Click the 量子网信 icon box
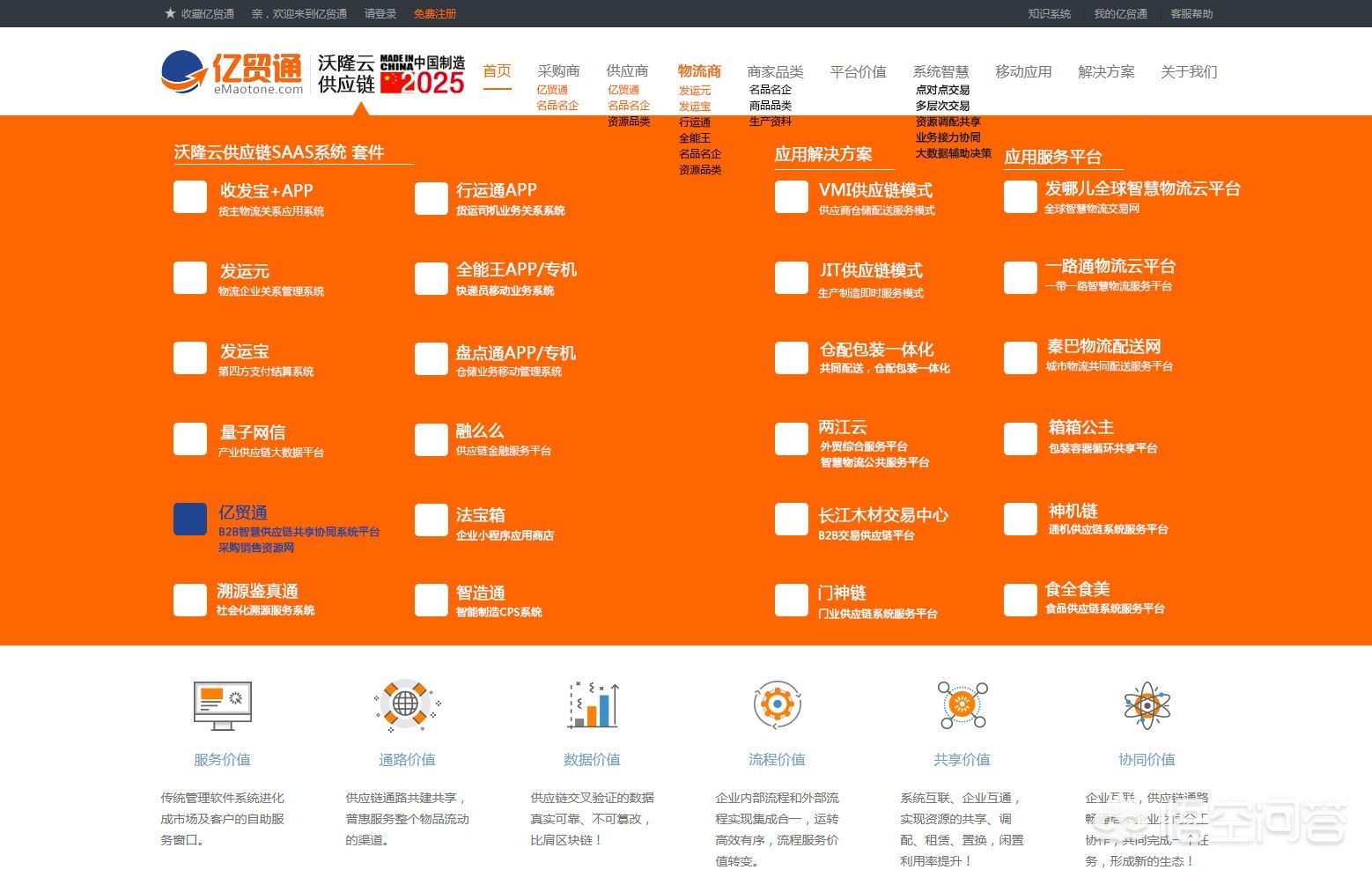The width and height of the screenshot is (1372, 870). [x=190, y=439]
